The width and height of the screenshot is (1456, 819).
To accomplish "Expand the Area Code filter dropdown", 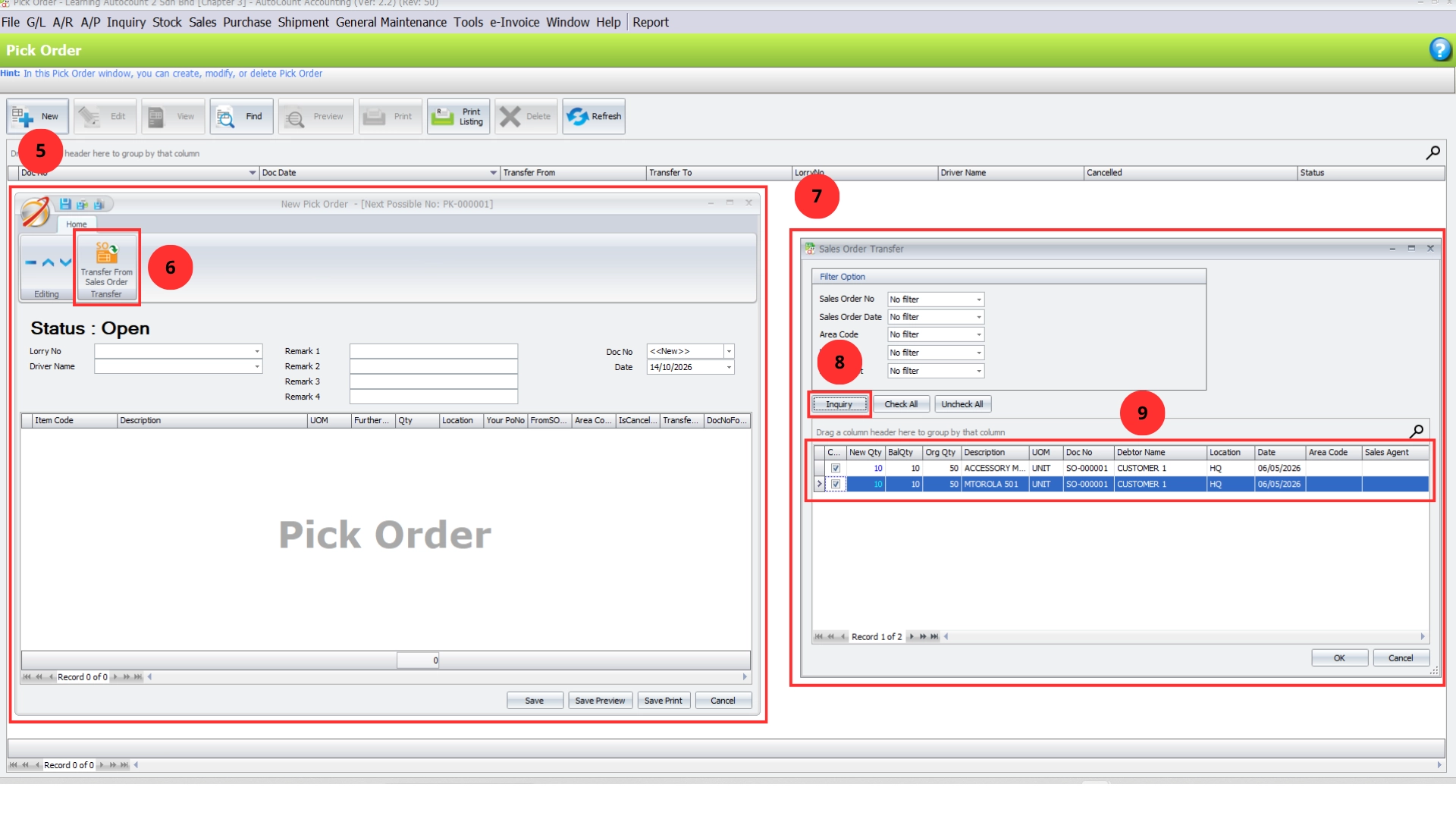I will (979, 334).
